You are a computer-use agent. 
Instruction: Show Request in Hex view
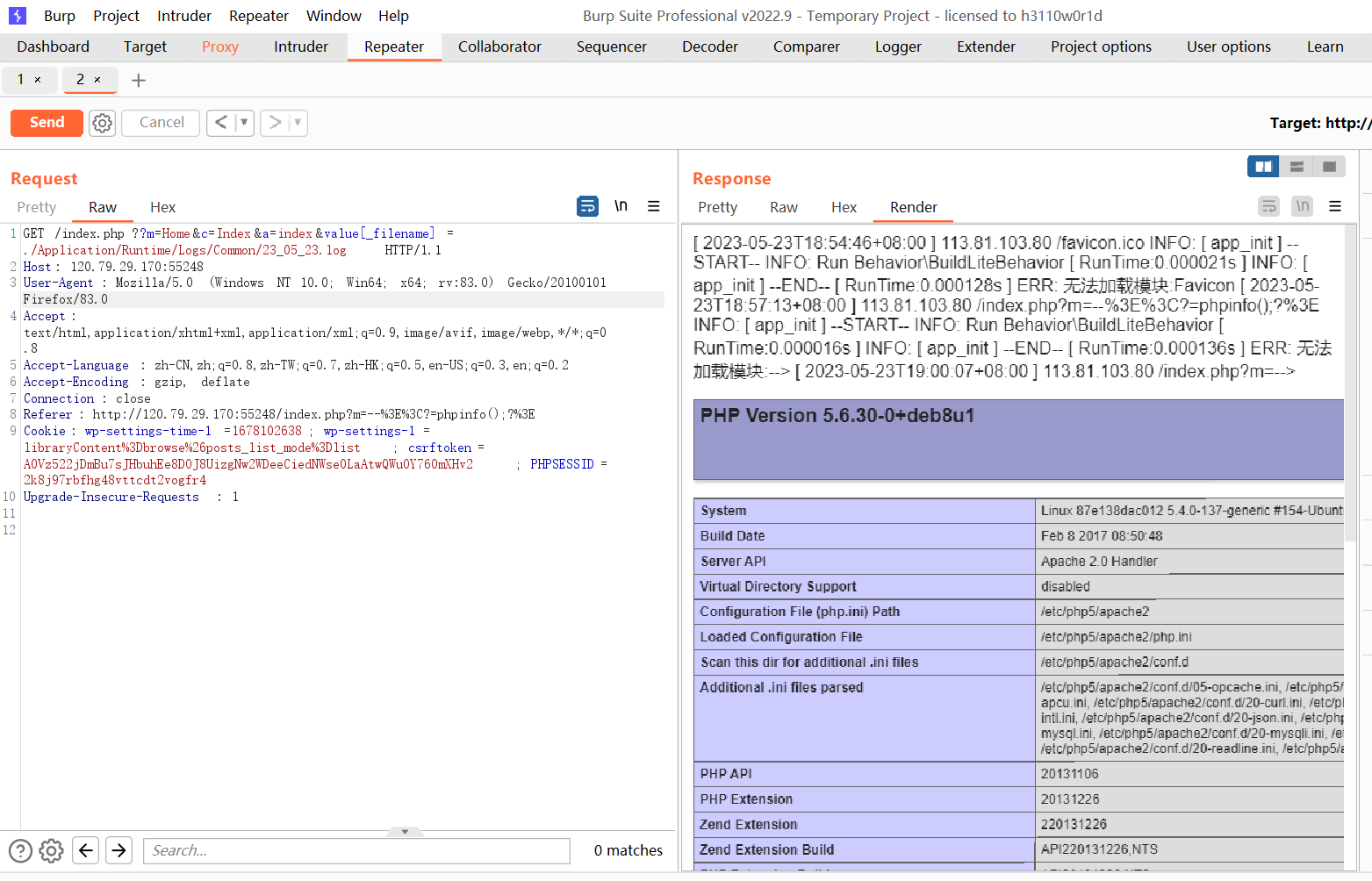162,207
